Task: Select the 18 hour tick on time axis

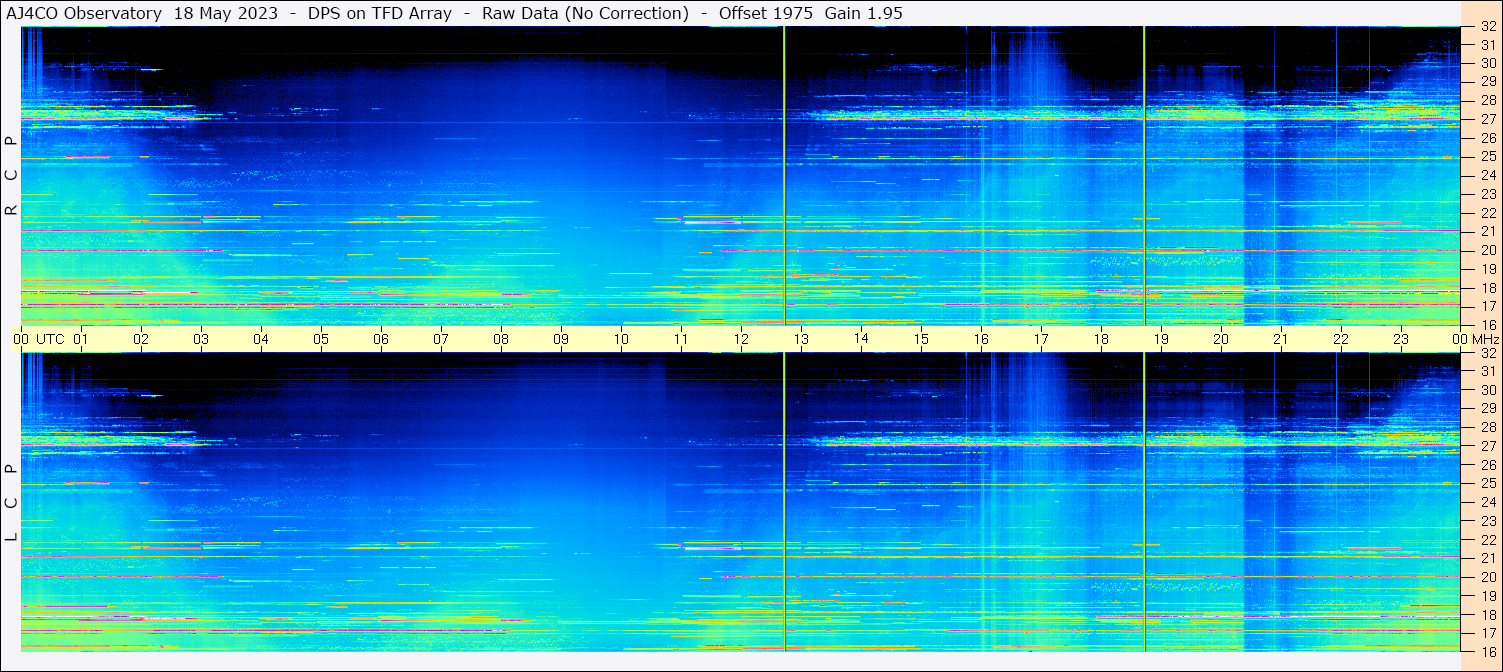Action: [1101, 339]
